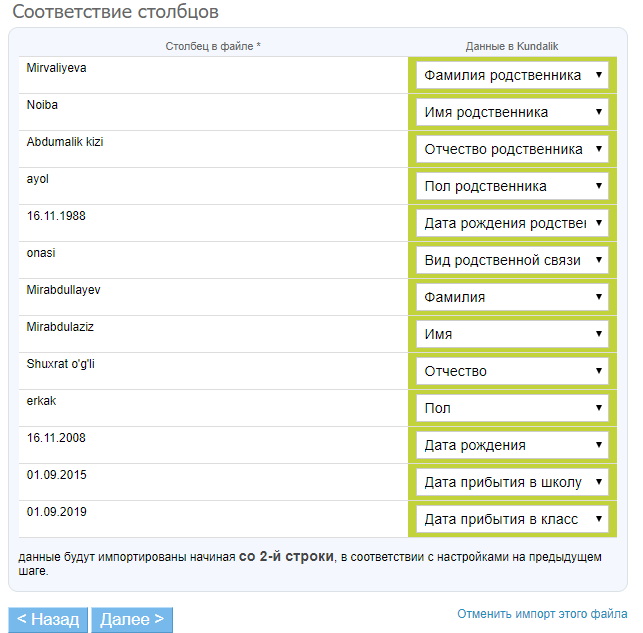Open the 'Фамилия родственника' dropdown
Viewport: 643px width, 633px height.
[512, 75]
